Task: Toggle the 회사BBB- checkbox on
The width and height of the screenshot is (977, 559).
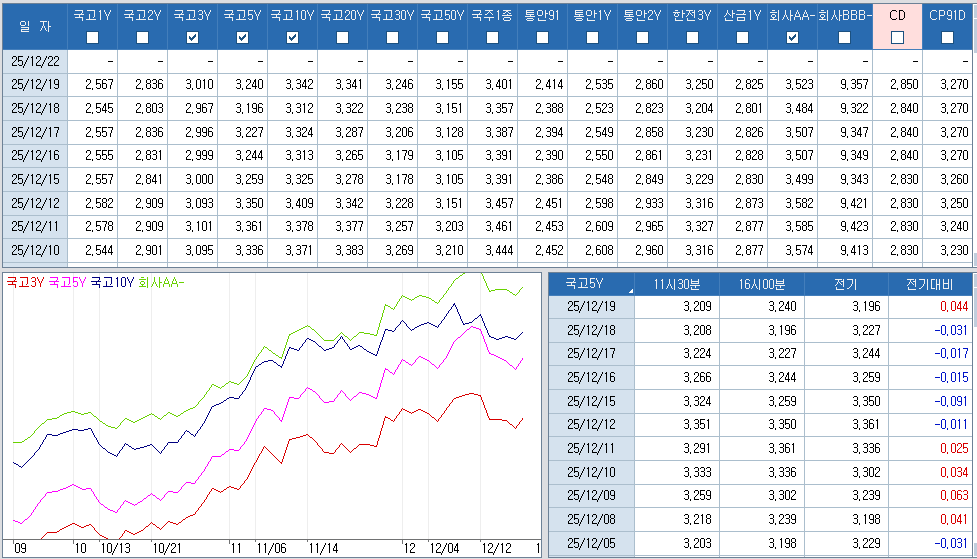Action: (x=844, y=38)
